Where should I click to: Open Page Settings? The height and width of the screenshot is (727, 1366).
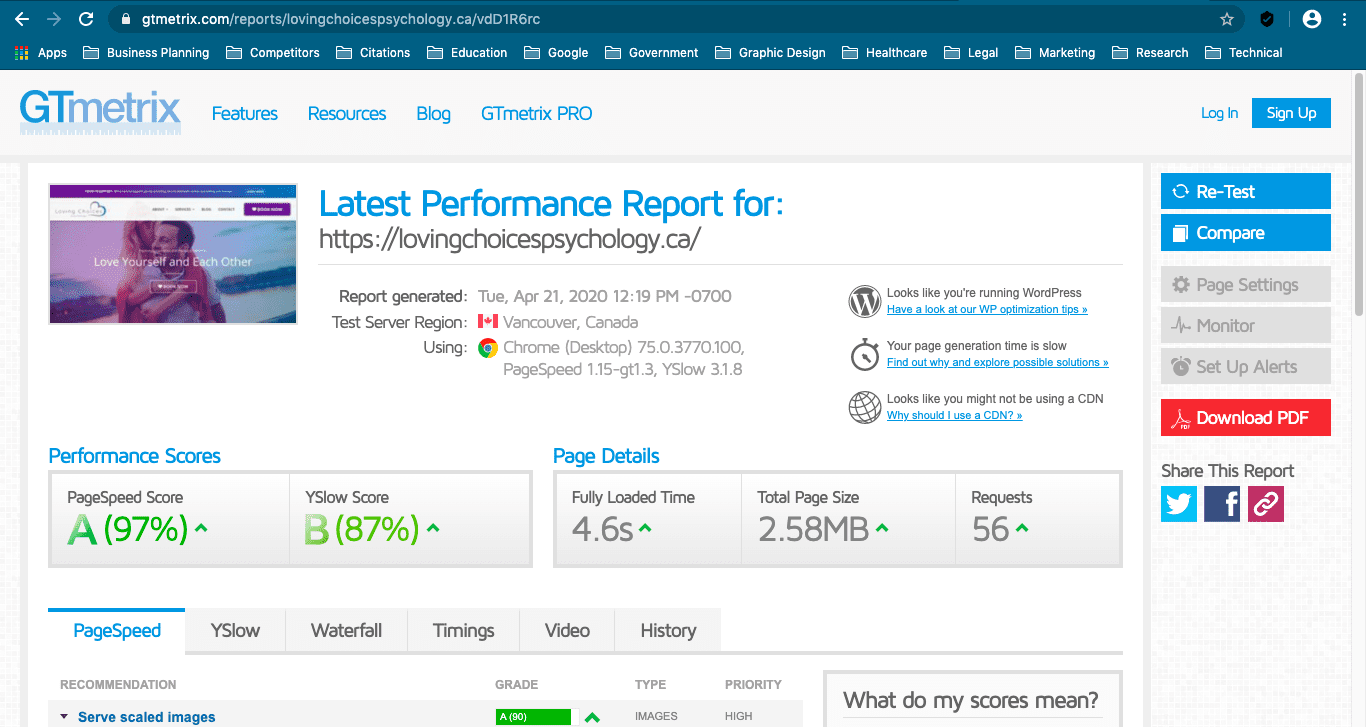tap(1246, 284)
